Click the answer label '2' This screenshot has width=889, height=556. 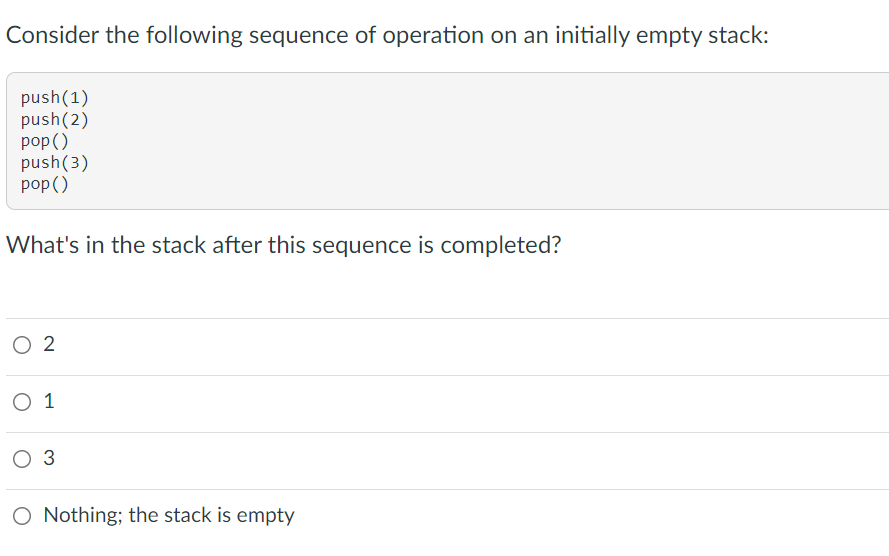point(49,344)
